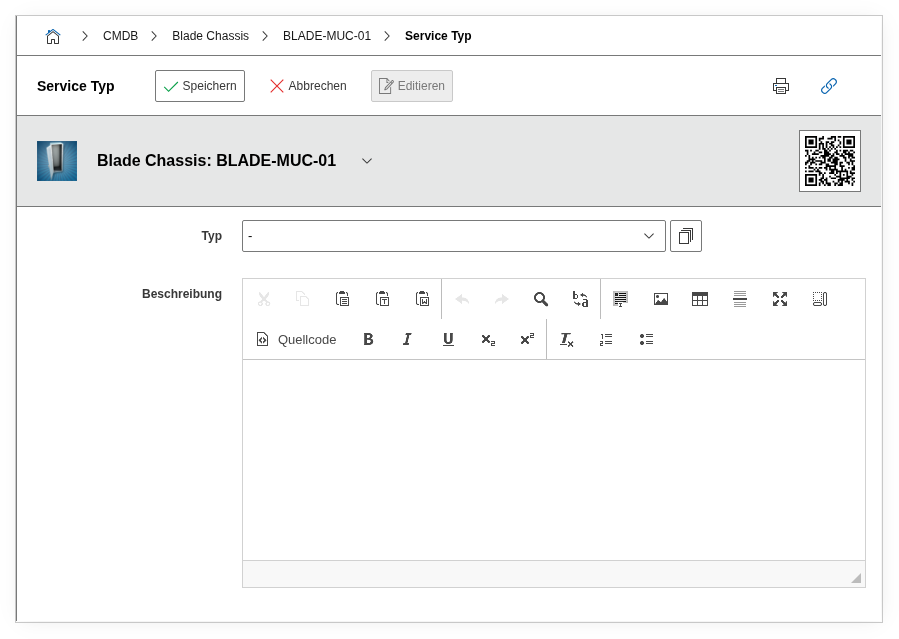Click the QR code image
Viewport: 899px width, 639px height.
point(829,160)
